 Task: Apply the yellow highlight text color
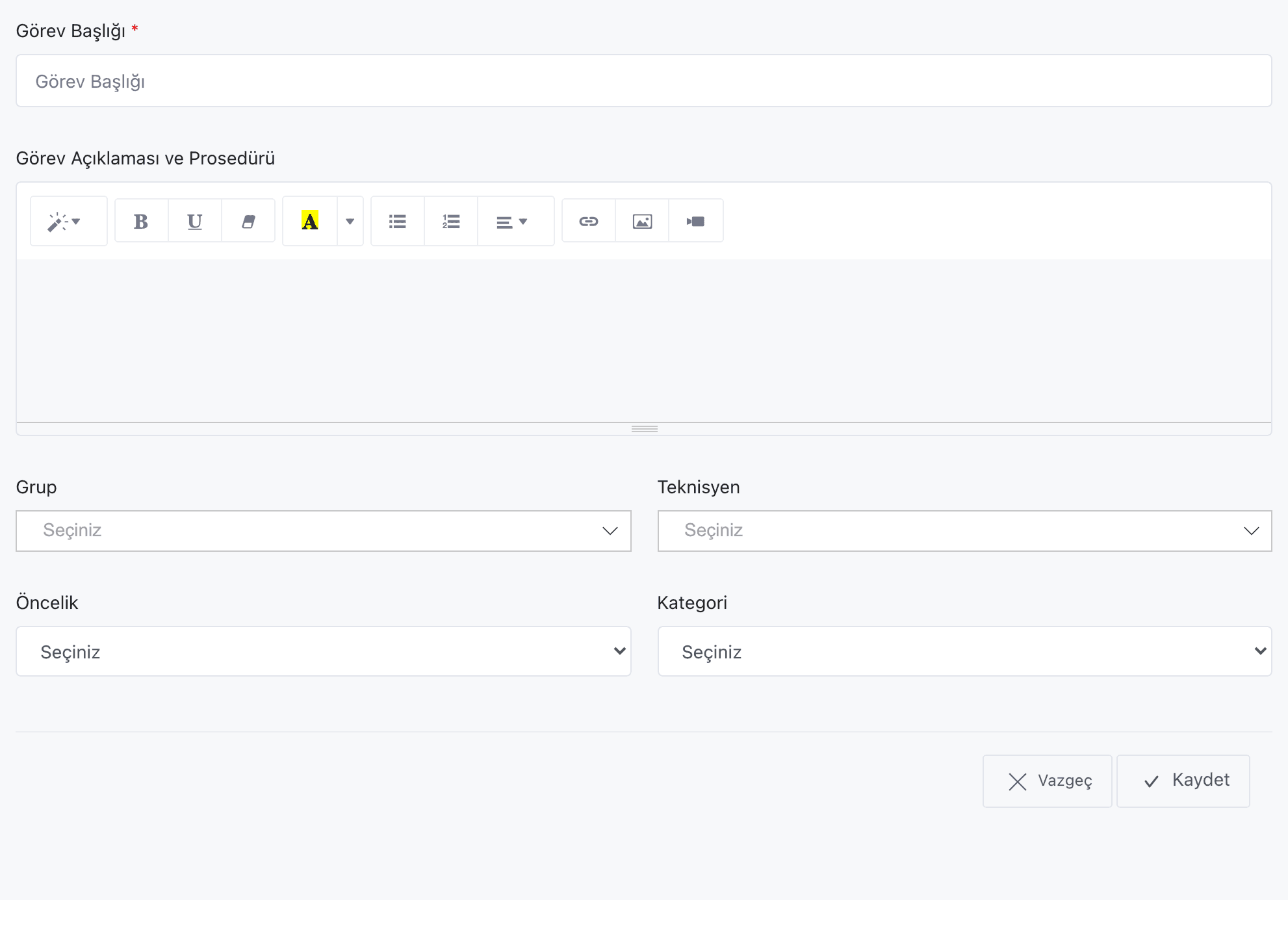click(310, 221)
